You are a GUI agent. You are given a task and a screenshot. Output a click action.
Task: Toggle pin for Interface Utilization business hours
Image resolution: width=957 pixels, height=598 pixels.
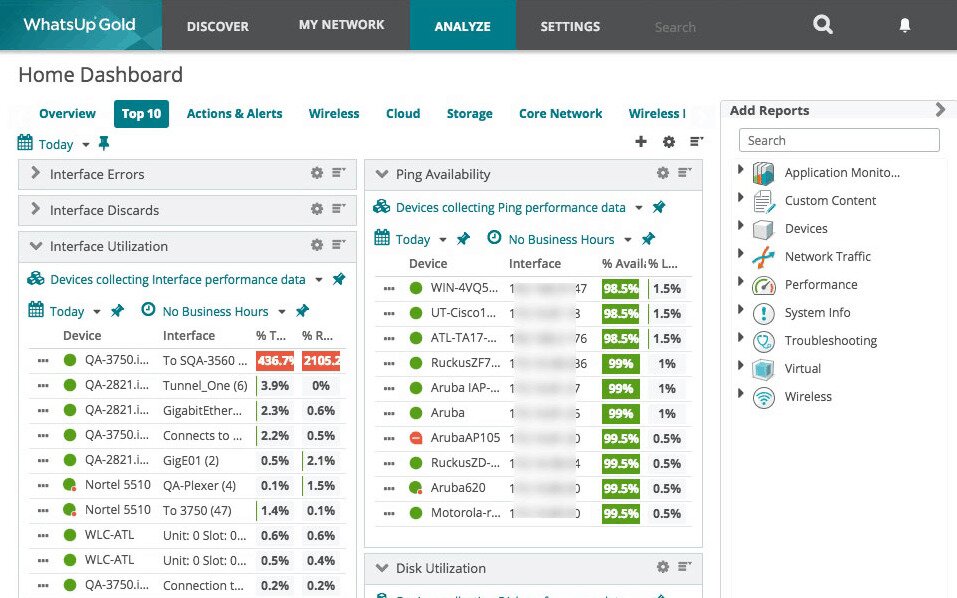pyautogui.click(x=303, y=311)
